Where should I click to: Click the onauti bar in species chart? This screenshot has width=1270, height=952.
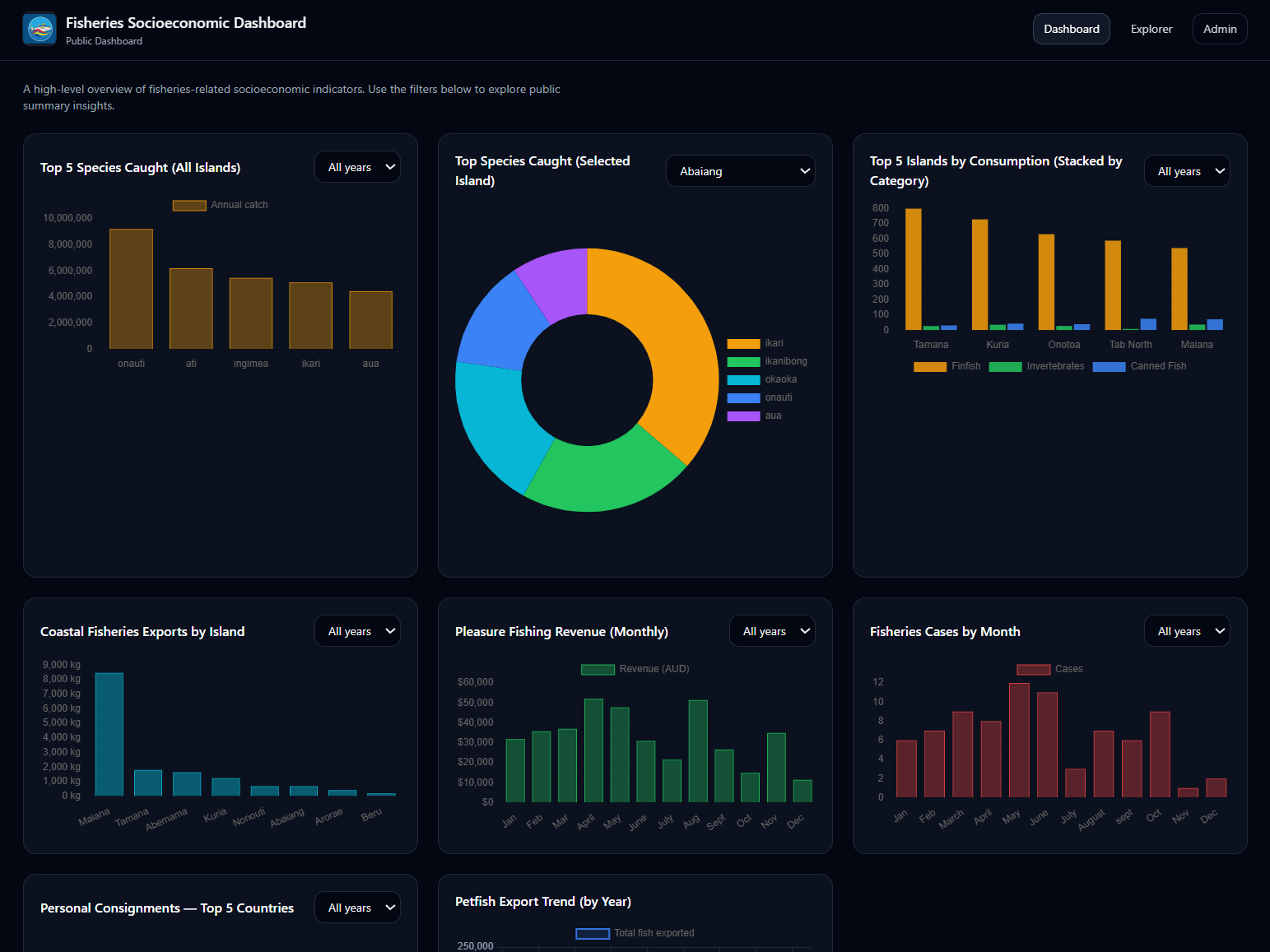point(132,289)
